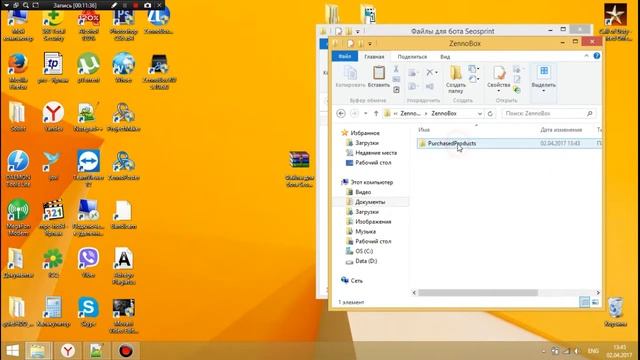Open the Yandex browser desktop shortcut

click(x=53, y=116)
